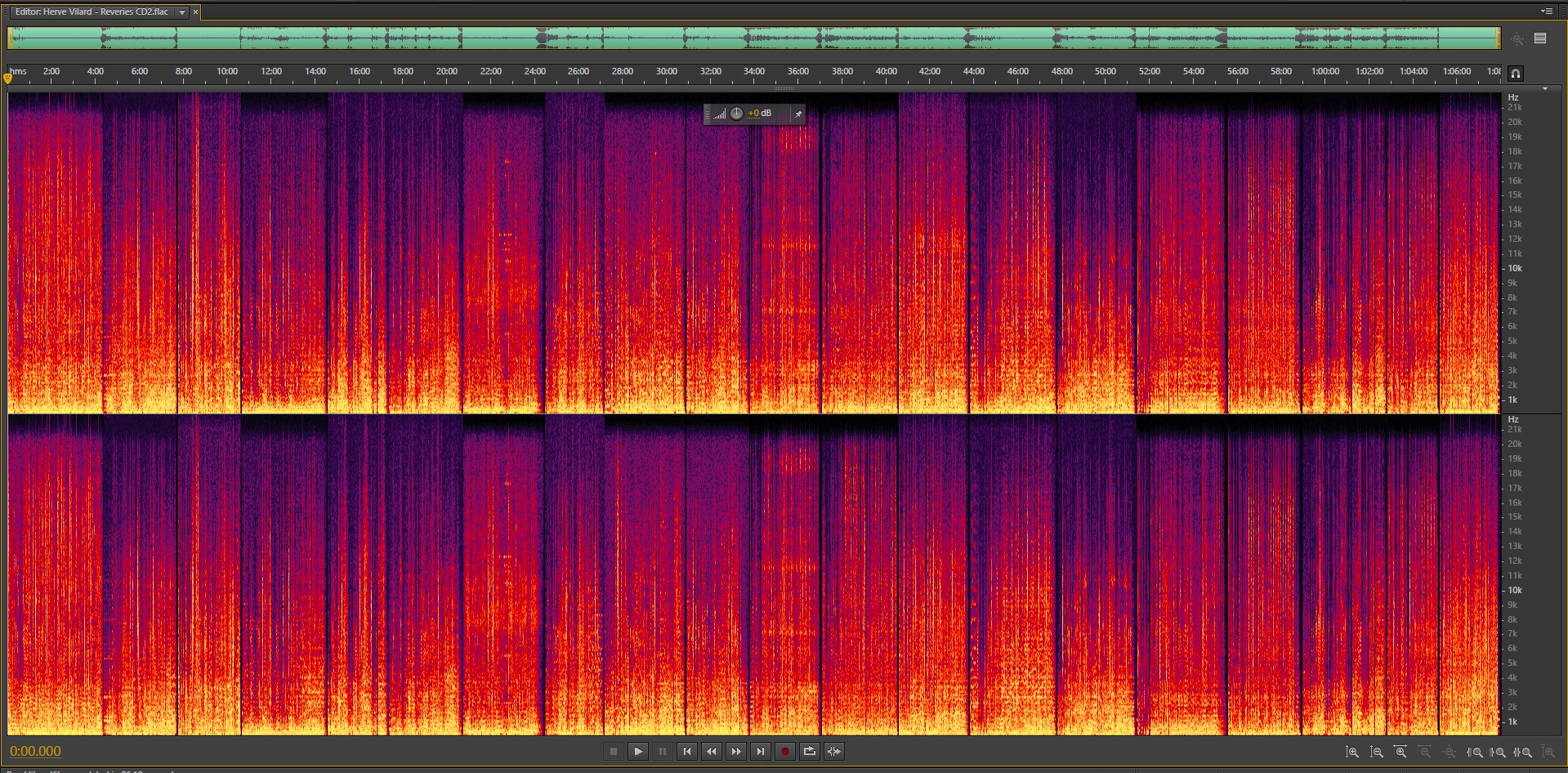The image size is (1568, 773).
Task: Start playback with the Play button
Action: pyautogui.click(x=638, y=752)
